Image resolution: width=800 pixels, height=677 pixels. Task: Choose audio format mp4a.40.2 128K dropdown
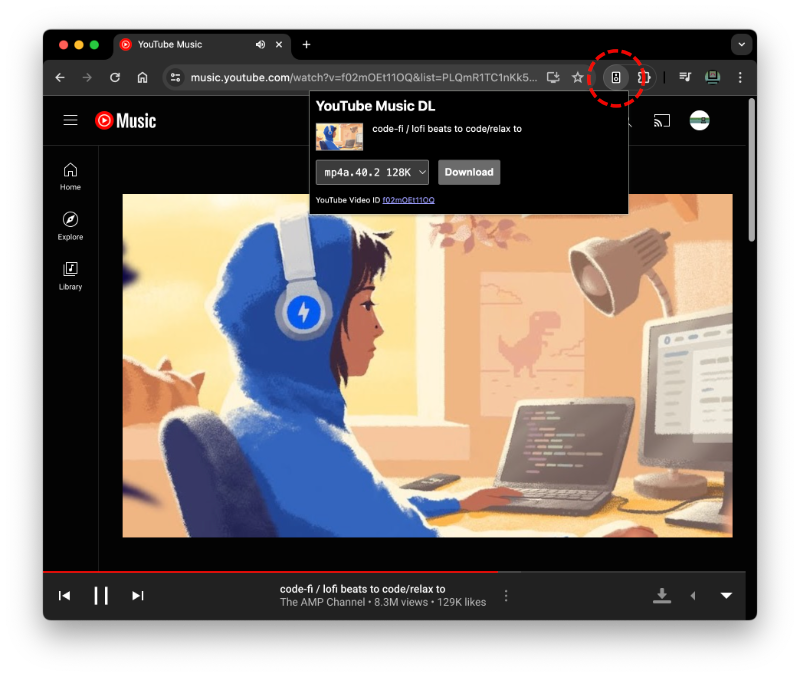click(372, 172)
